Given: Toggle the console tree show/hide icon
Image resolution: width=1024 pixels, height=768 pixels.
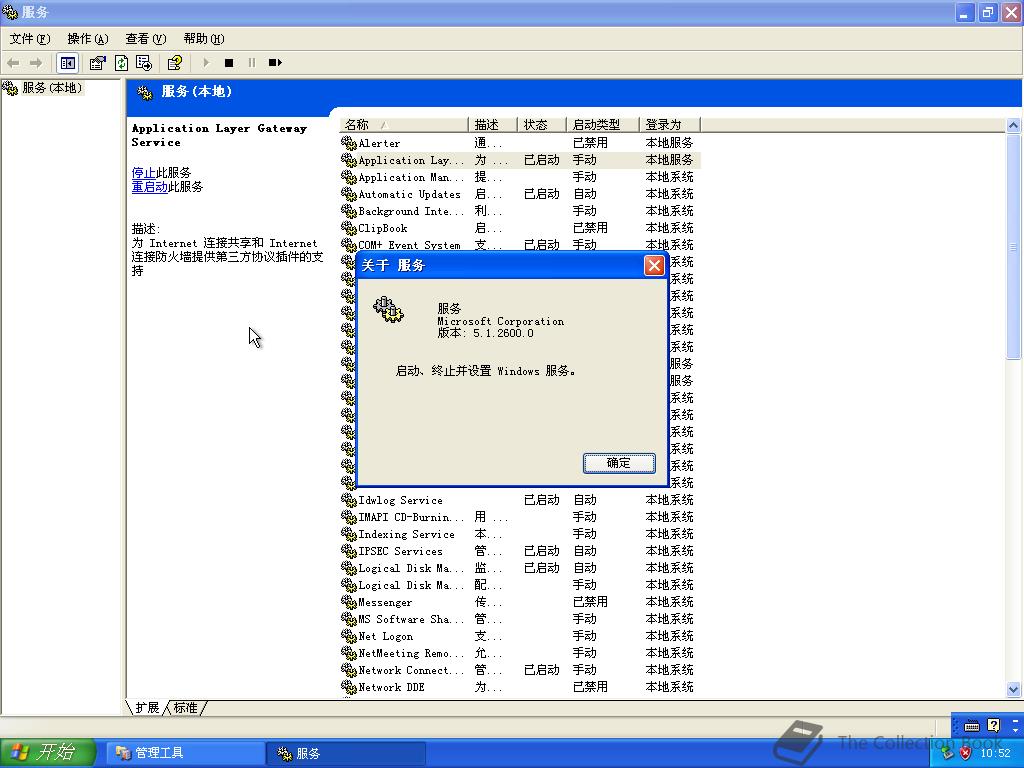Looking at the screenshot, I should coord(67,63).
